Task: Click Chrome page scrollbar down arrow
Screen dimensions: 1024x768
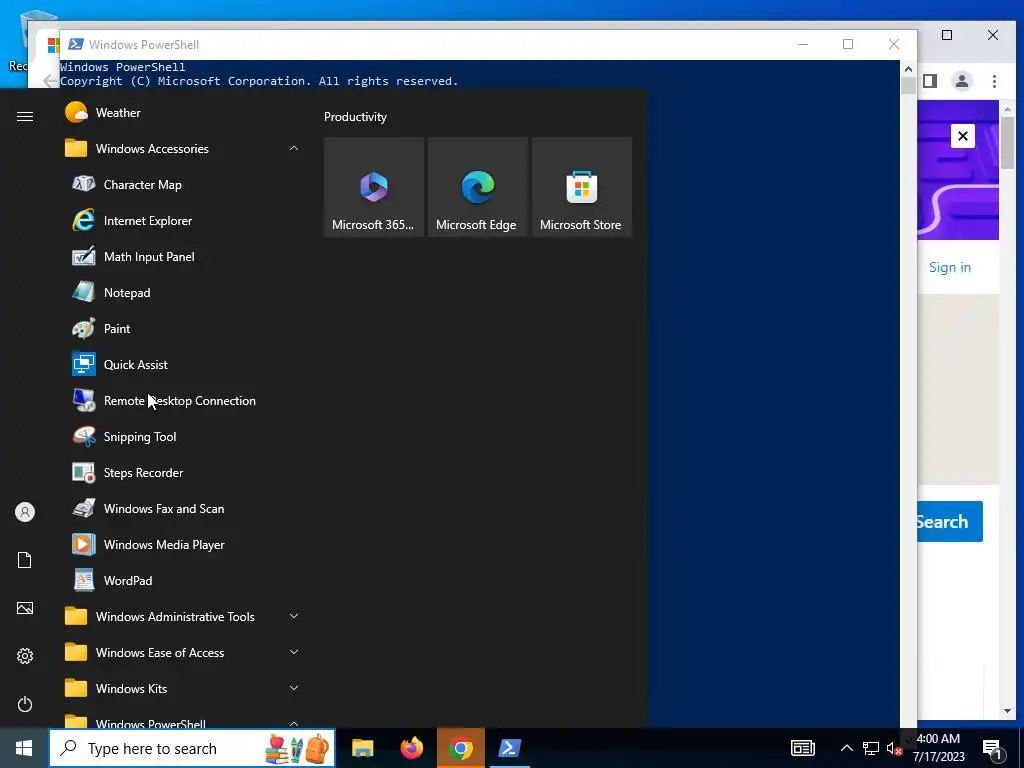Action: (x=1007, y=711)
